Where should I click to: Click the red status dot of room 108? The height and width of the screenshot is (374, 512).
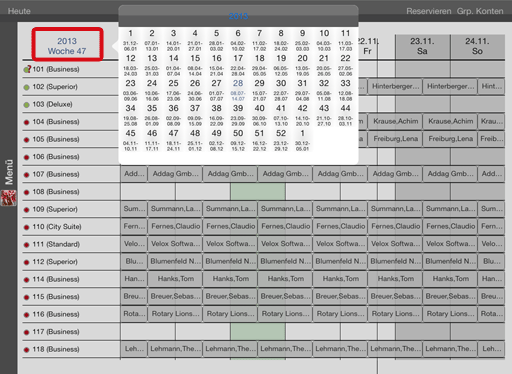pyautogui.click(x=27, y=192)
